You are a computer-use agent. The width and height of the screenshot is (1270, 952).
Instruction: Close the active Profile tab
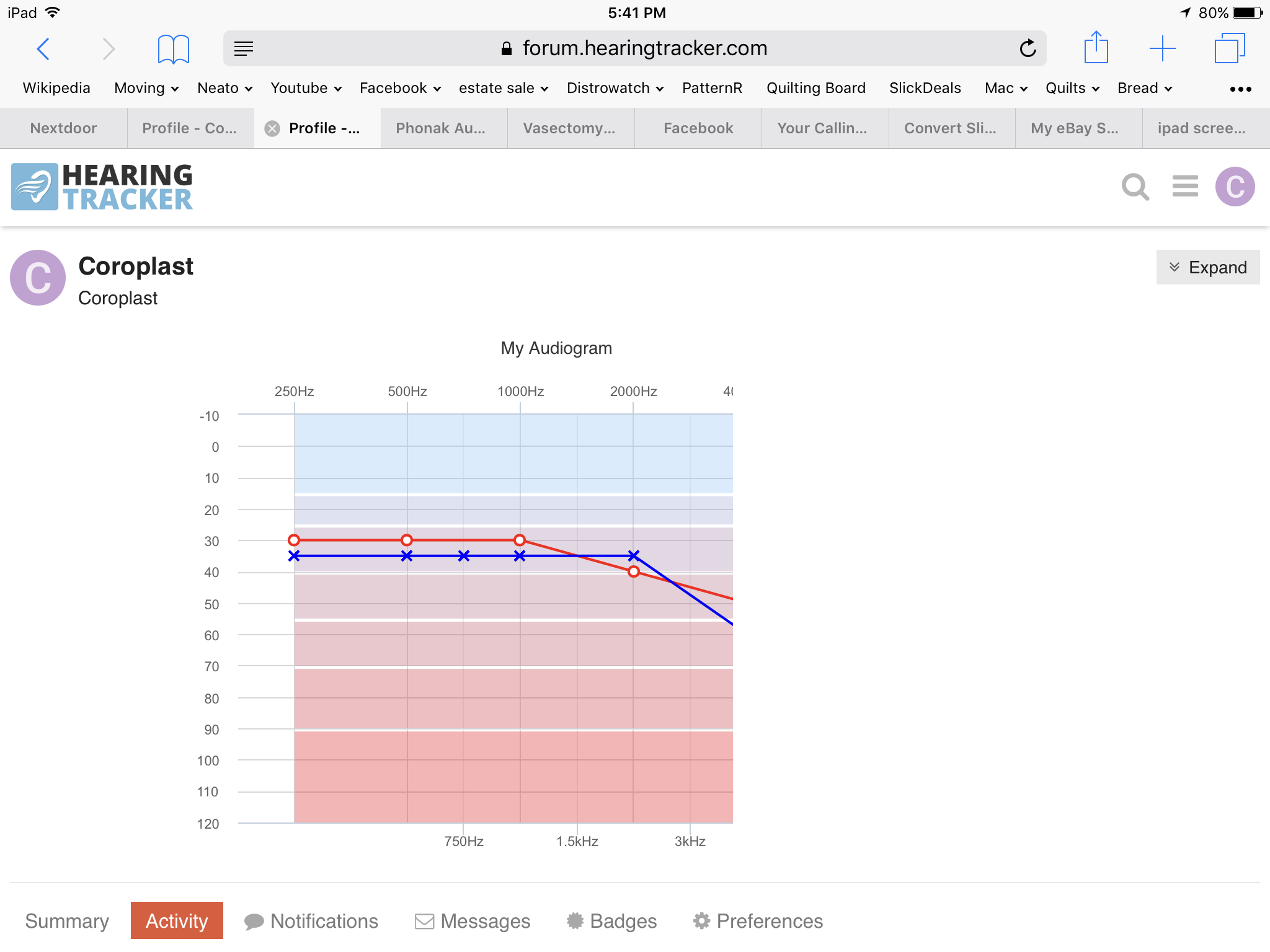pos(272,128)
